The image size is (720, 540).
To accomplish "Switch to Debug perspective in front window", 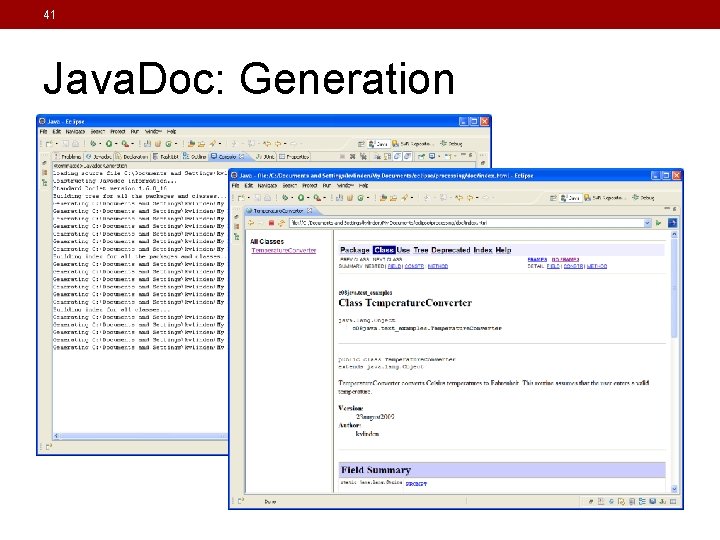I will click(x=643, y=198).
